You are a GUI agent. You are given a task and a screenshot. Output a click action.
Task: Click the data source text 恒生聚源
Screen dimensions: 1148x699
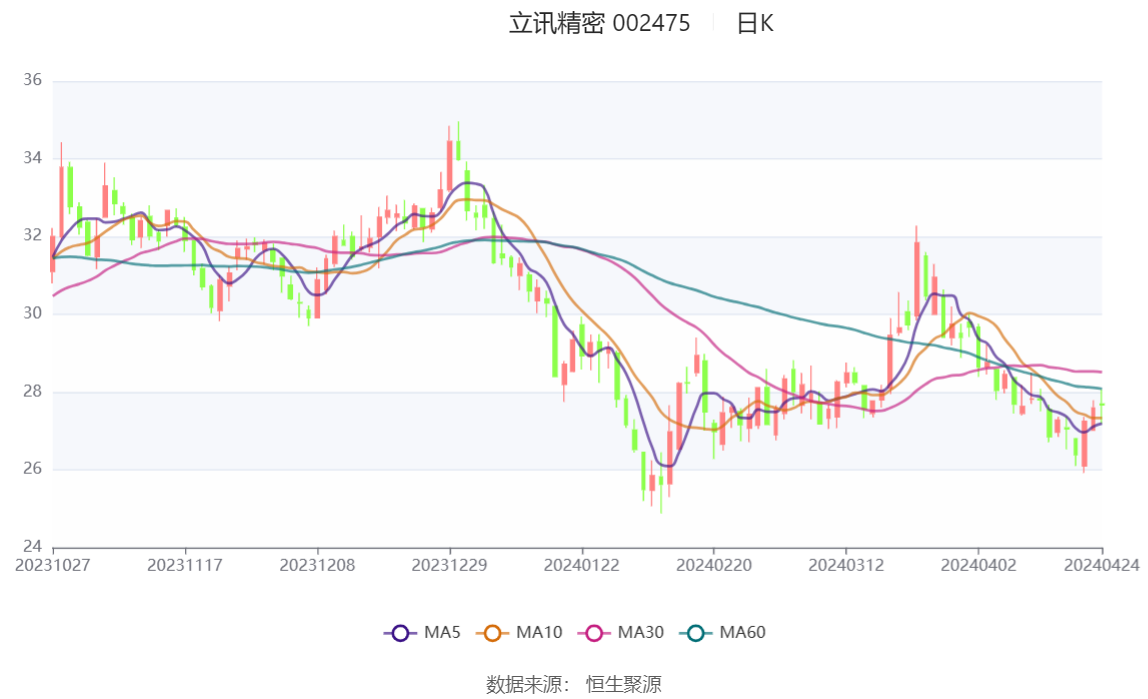tap(624, 685)
